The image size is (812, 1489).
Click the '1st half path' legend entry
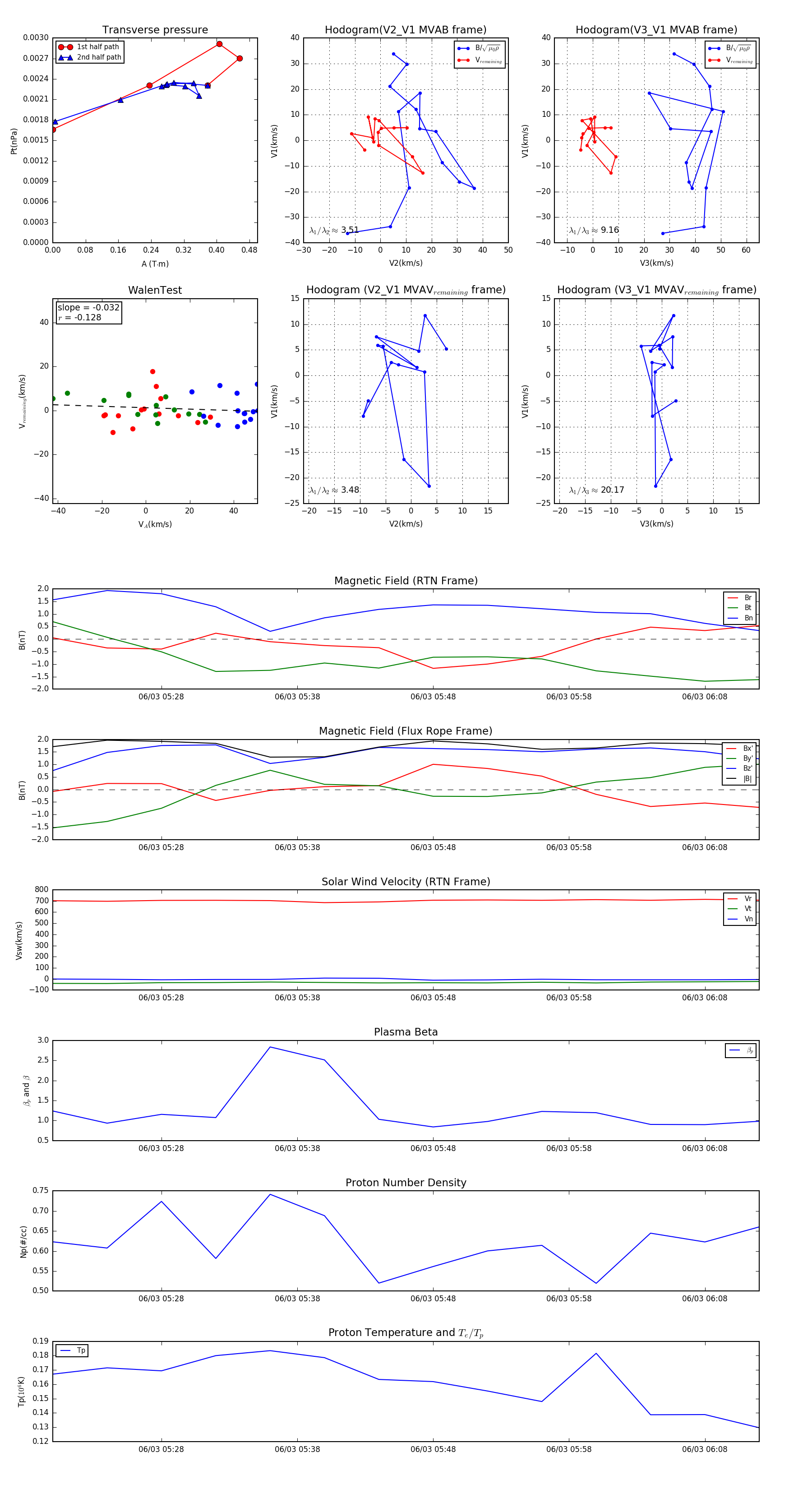[89, 47]
